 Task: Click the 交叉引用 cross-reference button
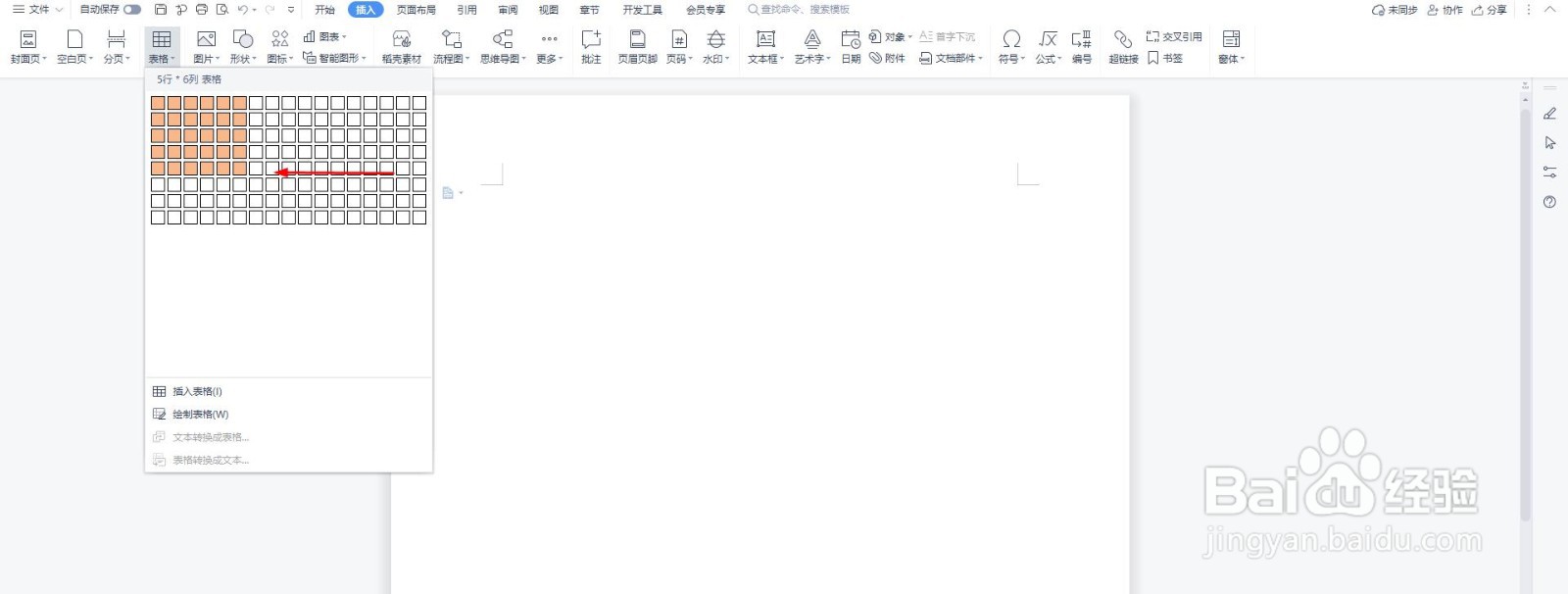pos(1174,36)
